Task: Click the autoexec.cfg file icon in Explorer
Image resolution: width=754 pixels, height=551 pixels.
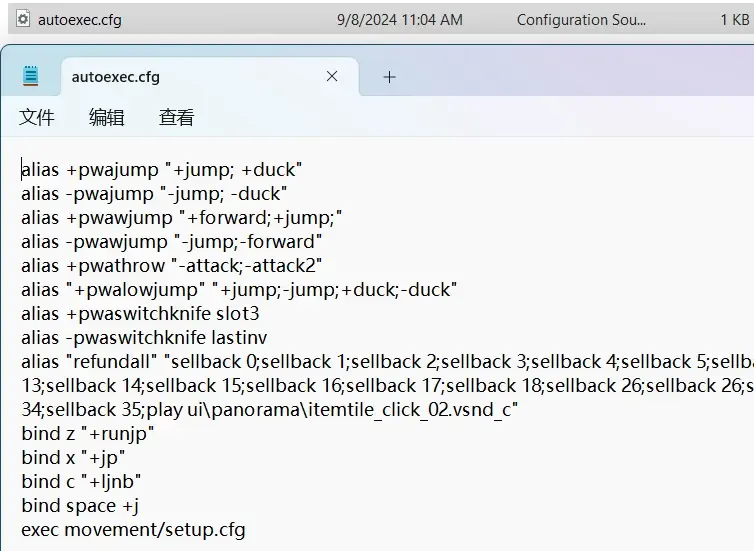Action: click(23, 19)
